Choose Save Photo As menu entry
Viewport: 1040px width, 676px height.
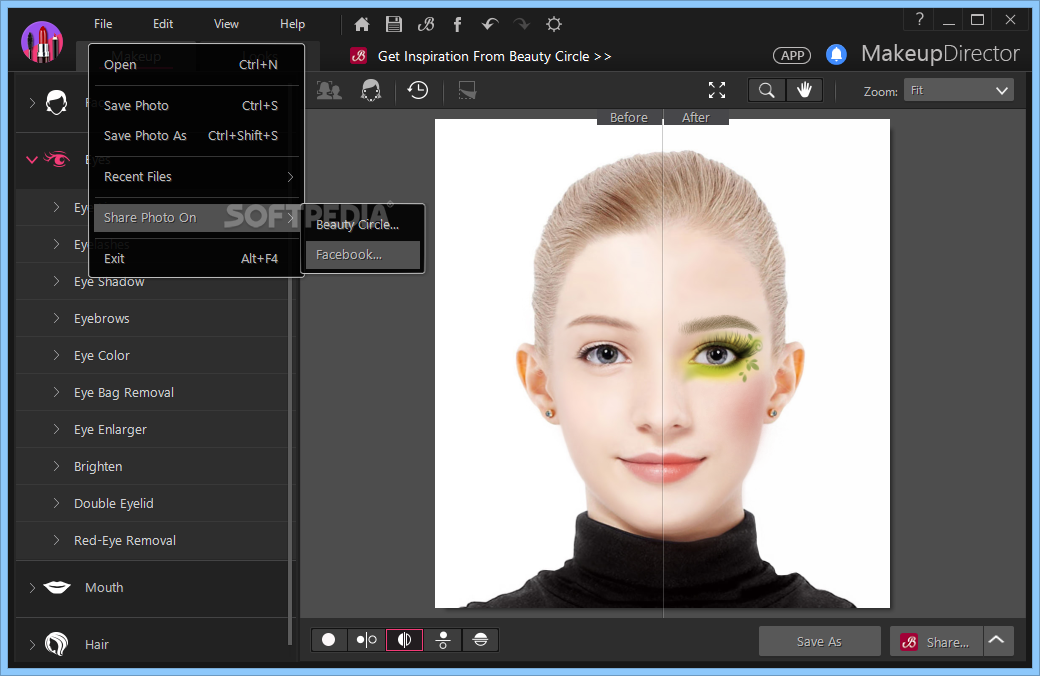[197, 135]
